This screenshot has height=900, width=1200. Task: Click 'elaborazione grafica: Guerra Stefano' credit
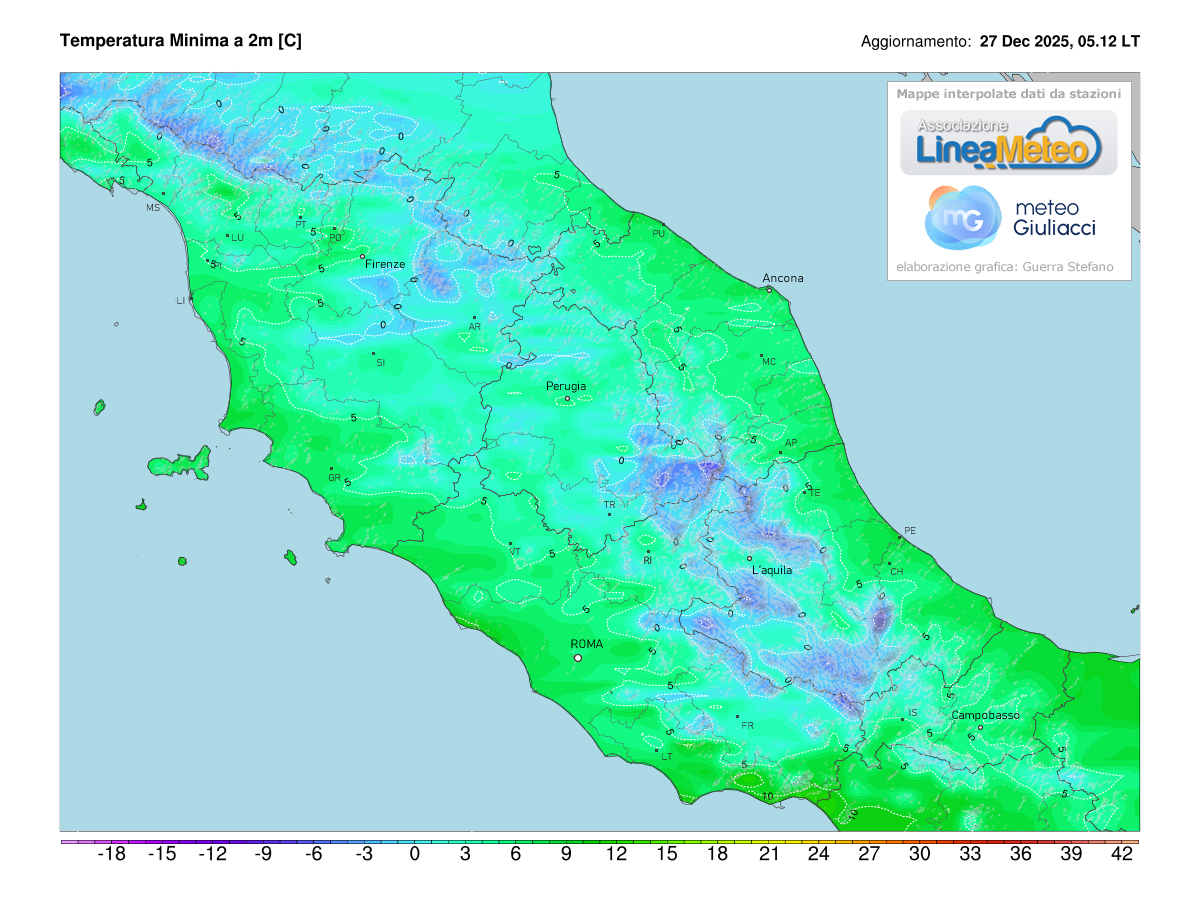(1008, 267)
